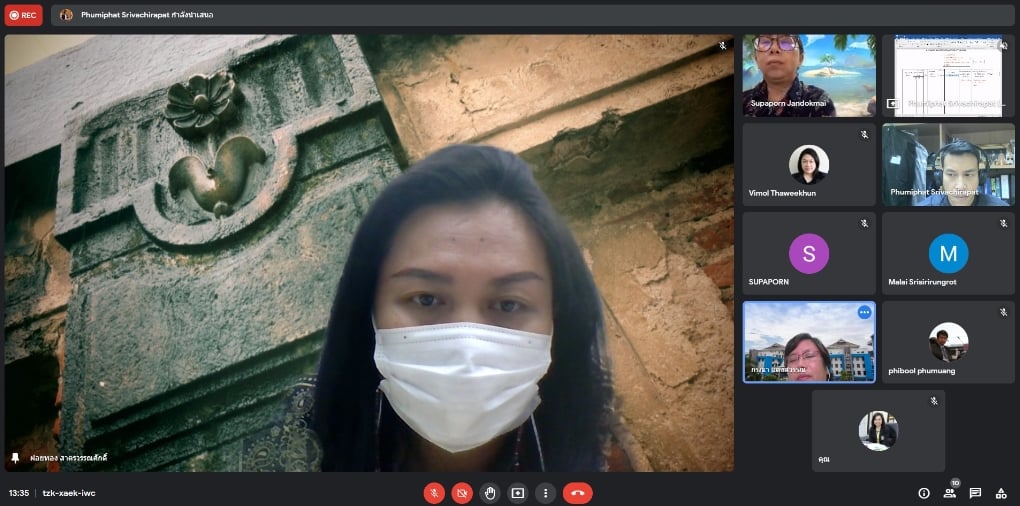Open the three-dot more options menu
The image size is (1020, 506).
545,493
